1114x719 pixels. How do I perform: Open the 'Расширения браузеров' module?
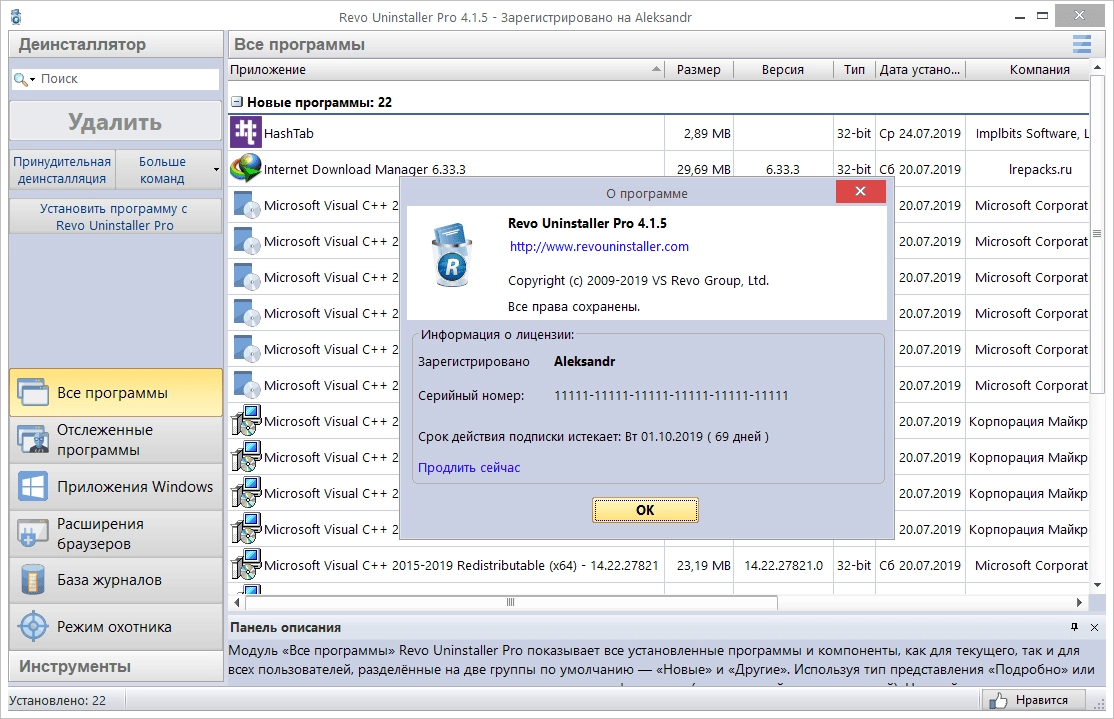[x=116, y=534]
